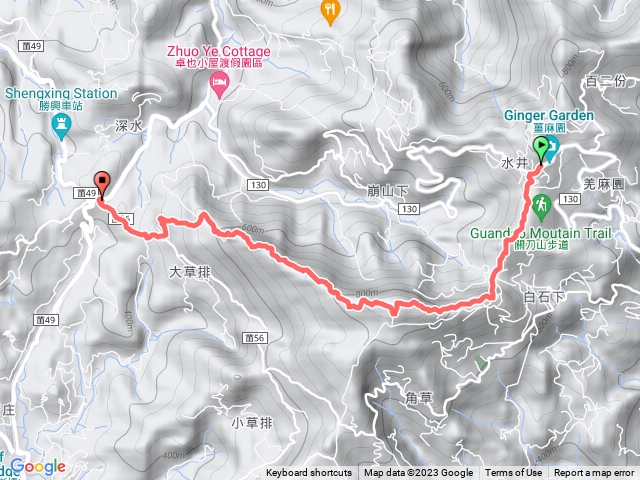Click the Guandao Mountain Trail hiker icon
Image resolution: width=640 pixels, height=480 pixels.
point(541,208)
